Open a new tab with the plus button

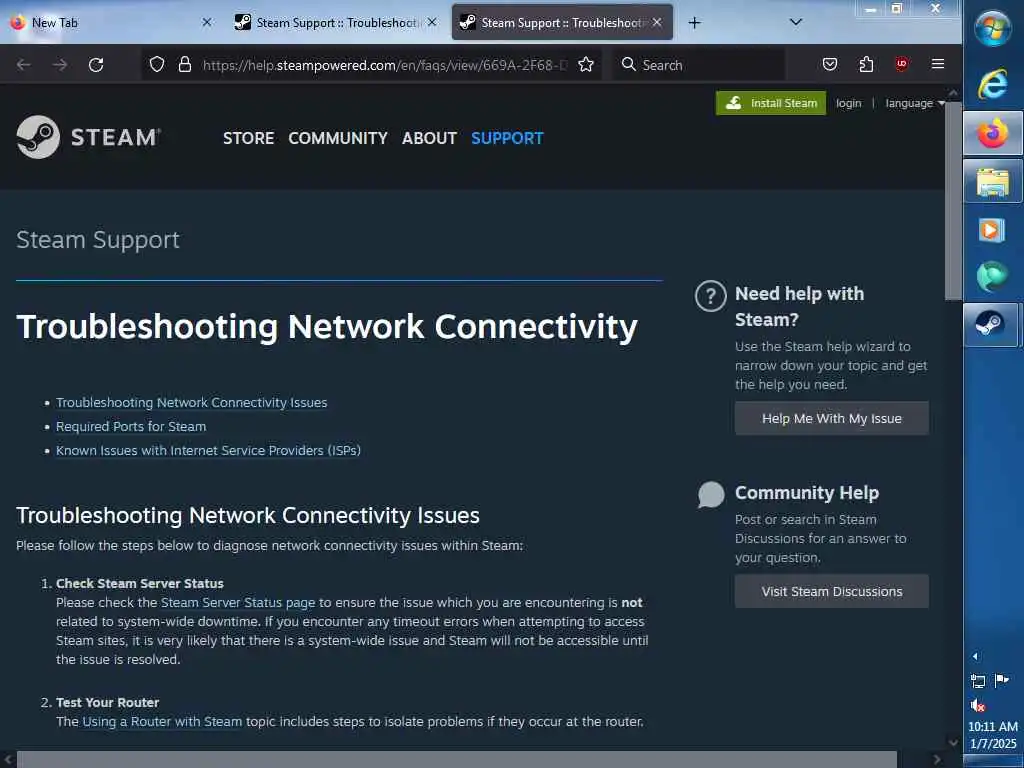click(694, 23)
